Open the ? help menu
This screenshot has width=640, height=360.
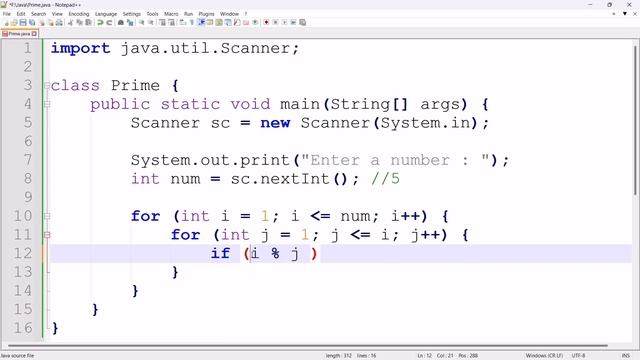click(x=246, y=14)
